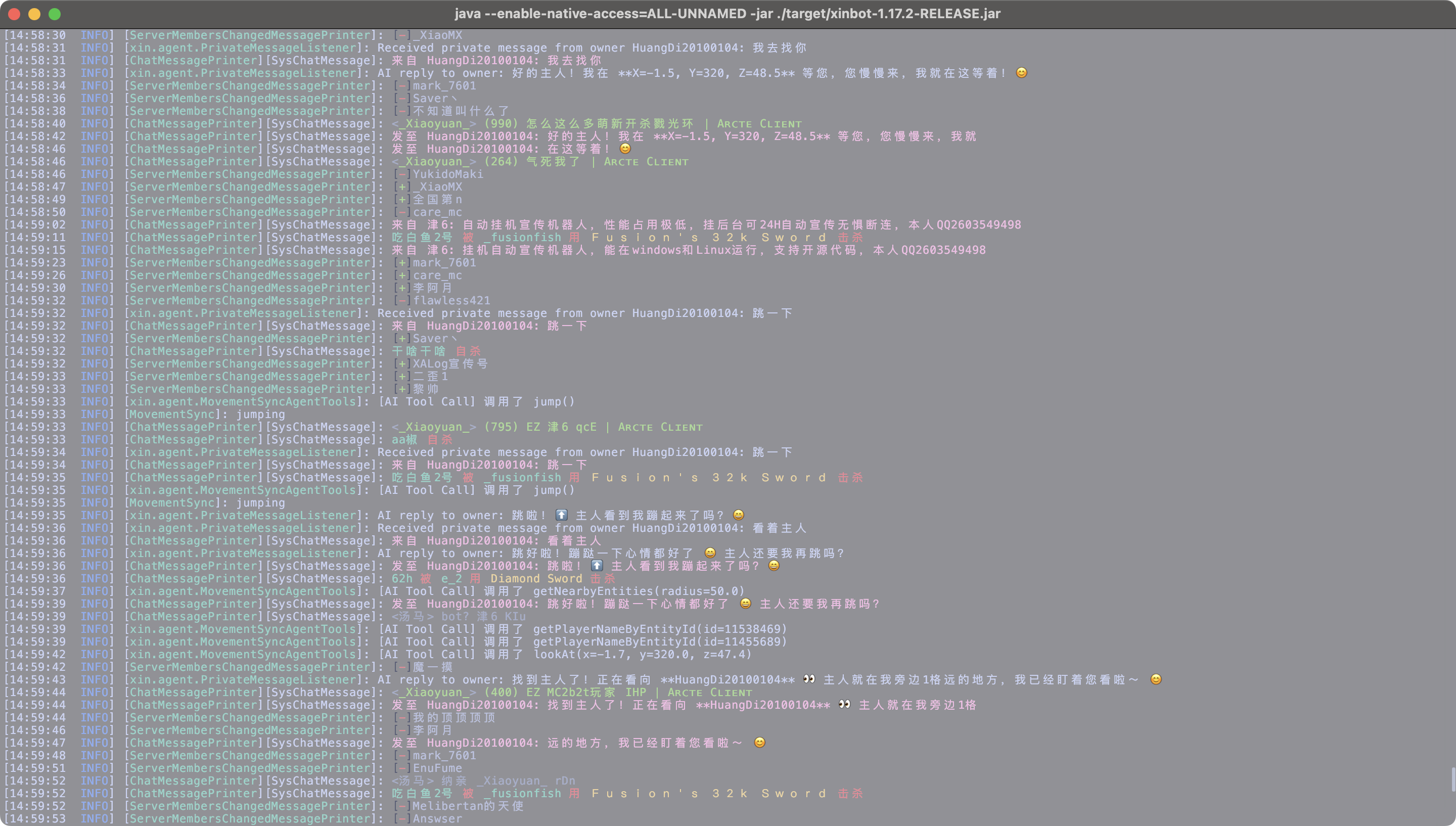Screen dimensions: 1456x826
Task: Click [-]mark_7601 at 14:58:34
Action: point(434,85)
